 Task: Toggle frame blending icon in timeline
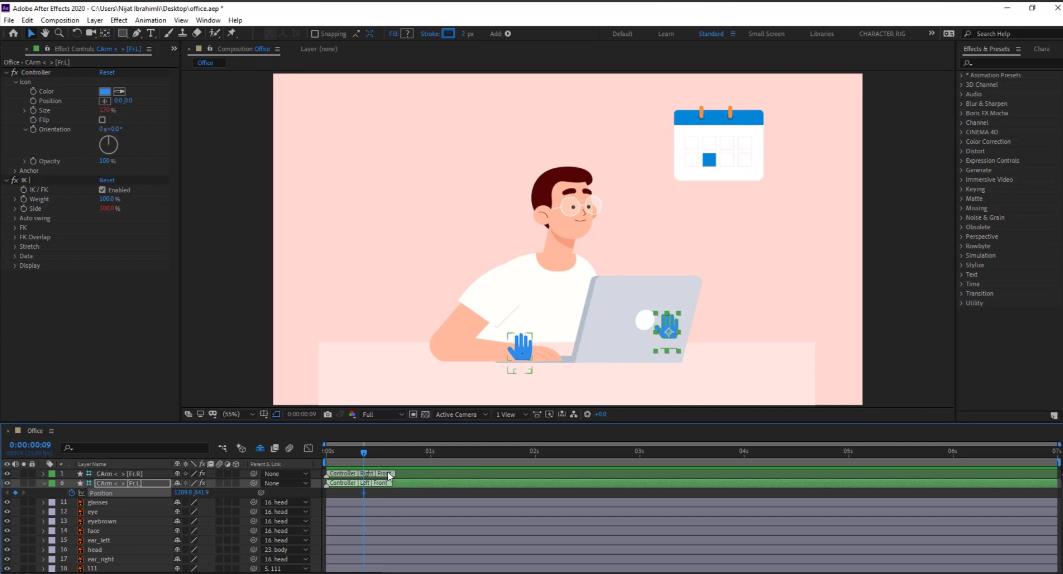[275, 448]
